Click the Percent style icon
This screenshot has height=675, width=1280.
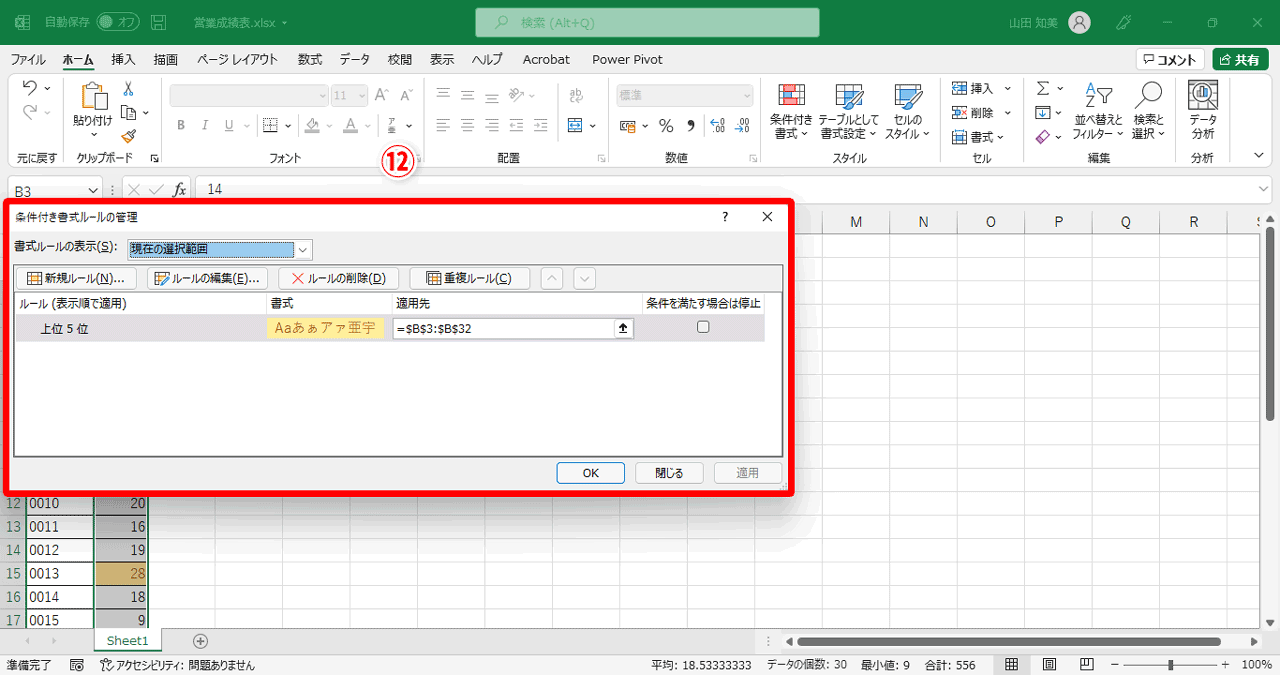tap(666, 126)
